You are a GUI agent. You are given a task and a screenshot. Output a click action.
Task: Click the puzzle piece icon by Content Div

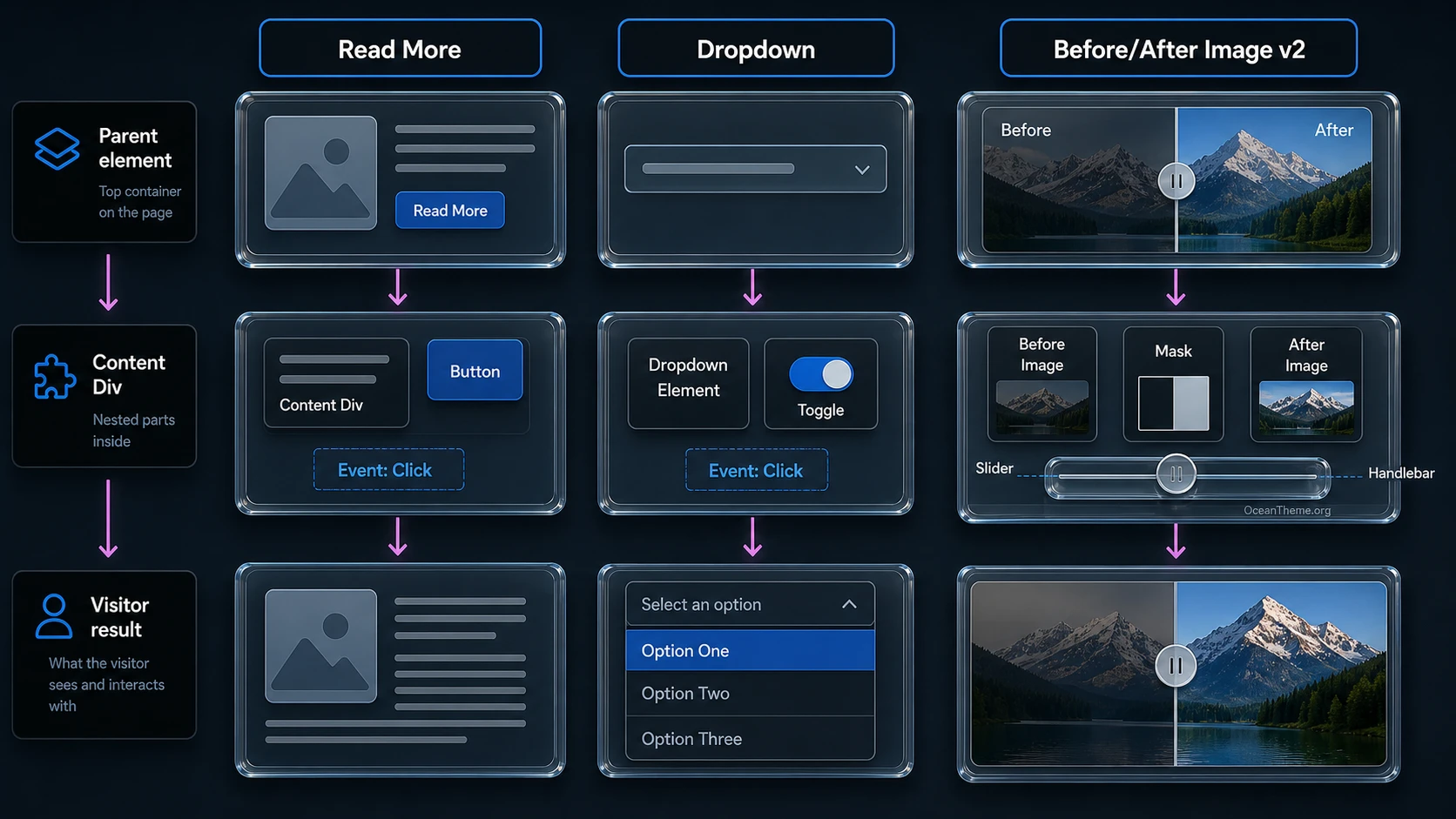(x=54, y=377)
